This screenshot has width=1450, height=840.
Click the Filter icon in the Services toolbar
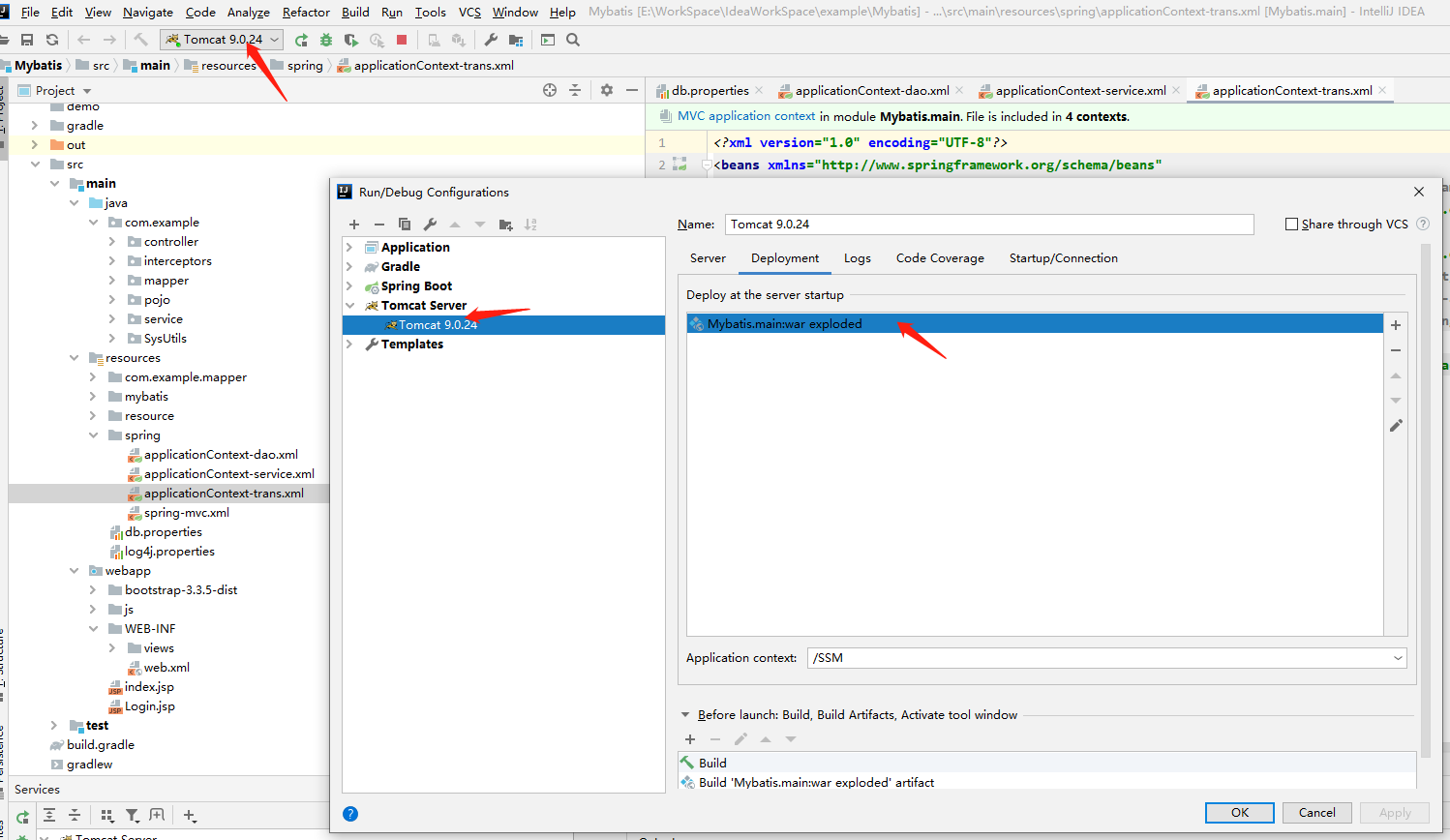click(133, 816)
